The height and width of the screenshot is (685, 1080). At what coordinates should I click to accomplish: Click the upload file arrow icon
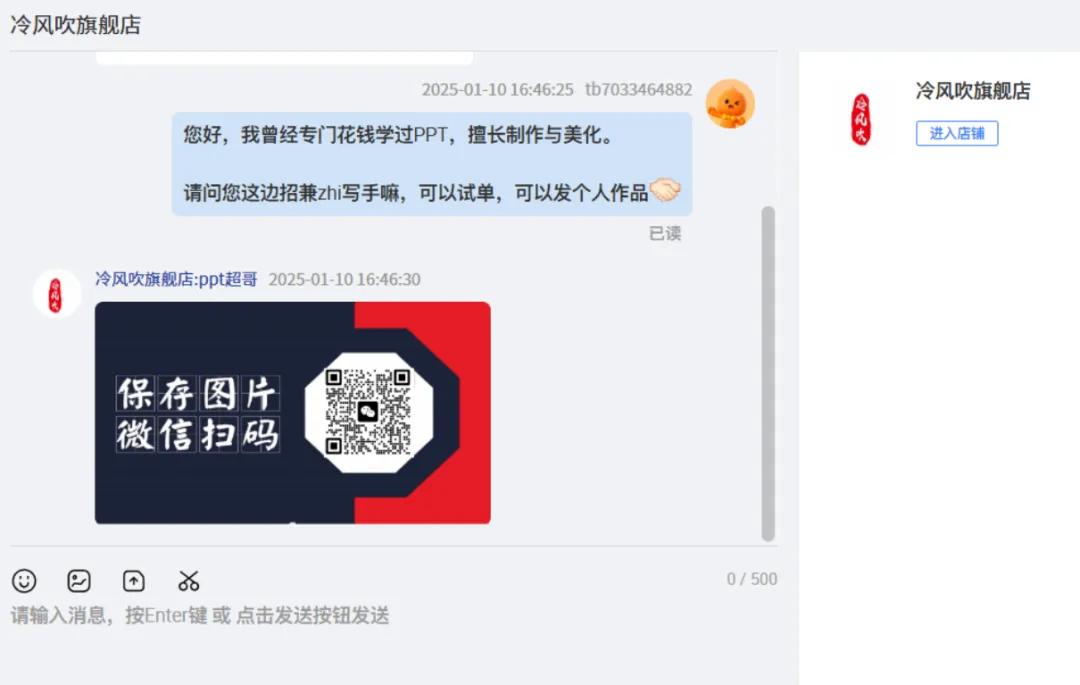click(x=134, y=581)
